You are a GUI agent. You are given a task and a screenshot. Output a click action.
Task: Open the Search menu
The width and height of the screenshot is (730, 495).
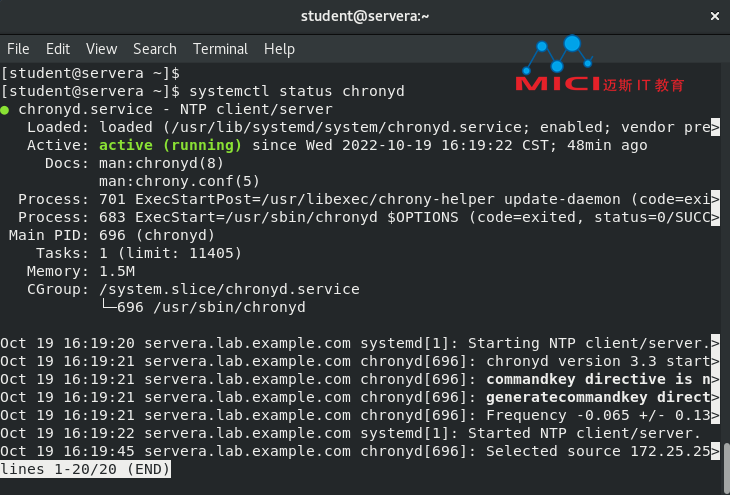tap(155, 49)
